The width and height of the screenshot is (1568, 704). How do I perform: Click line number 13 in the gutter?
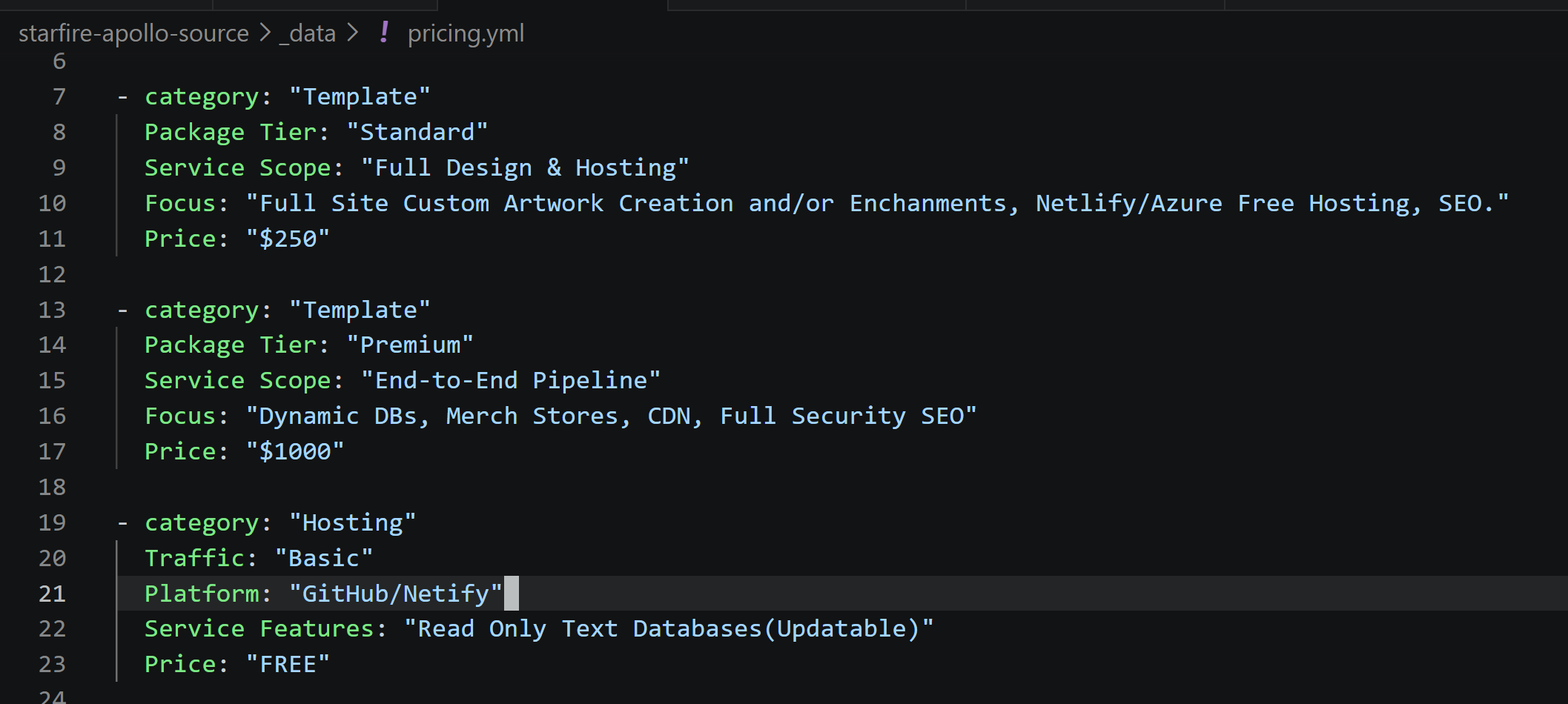52,310
